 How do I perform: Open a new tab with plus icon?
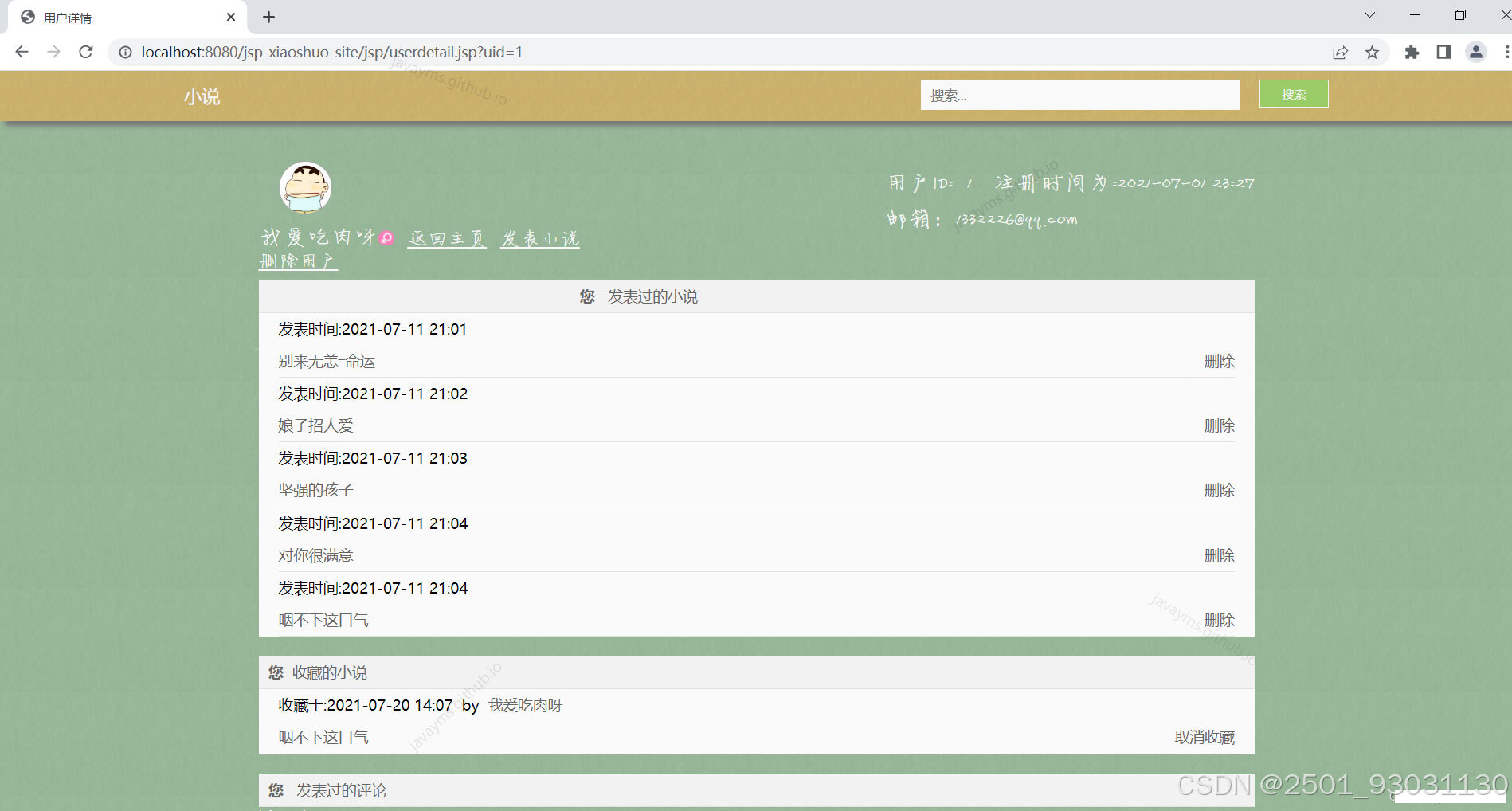[x=268, y=17]
